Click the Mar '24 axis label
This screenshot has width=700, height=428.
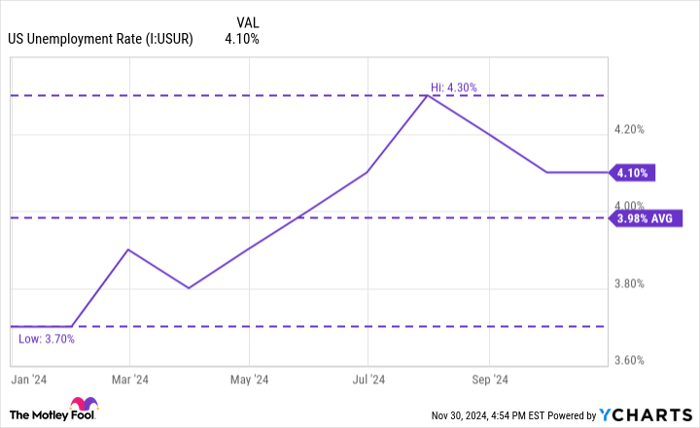click(x=130, y=379)
